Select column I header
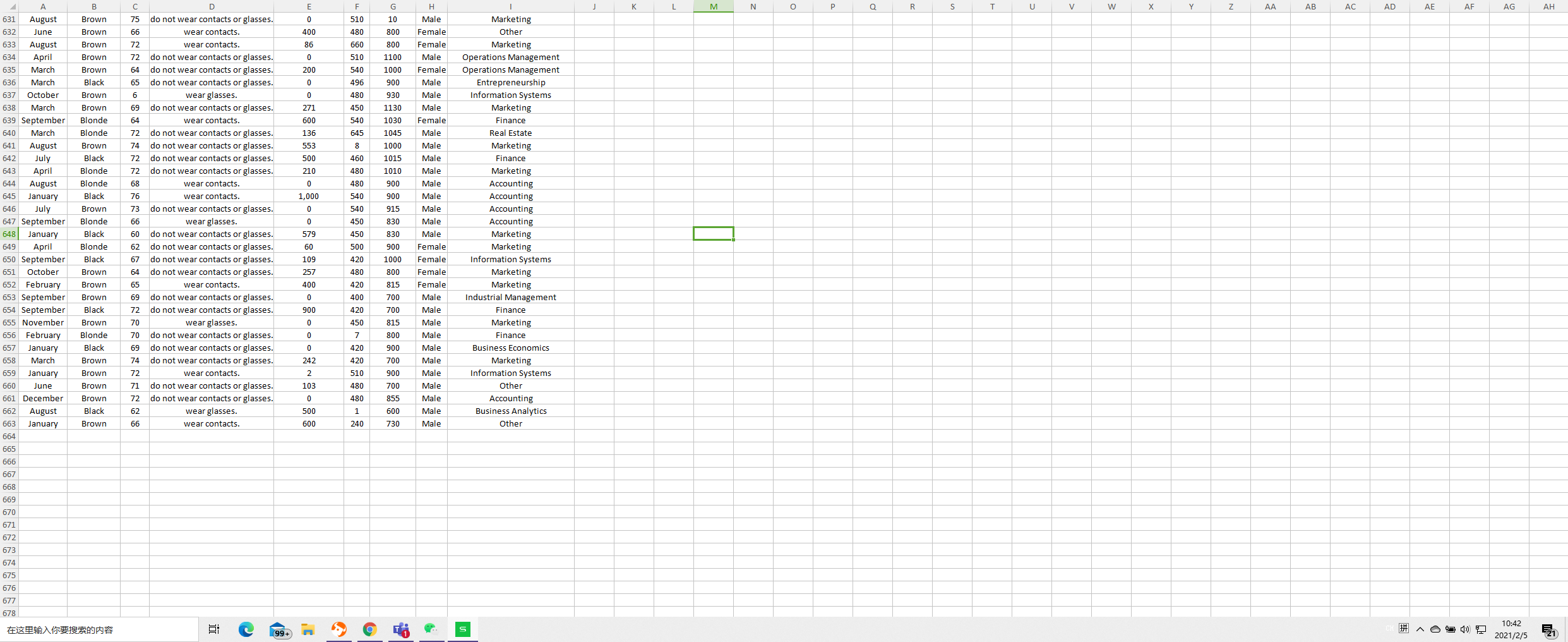The image size is (1568, 642). pyautogui.click(x=511, y=6)
